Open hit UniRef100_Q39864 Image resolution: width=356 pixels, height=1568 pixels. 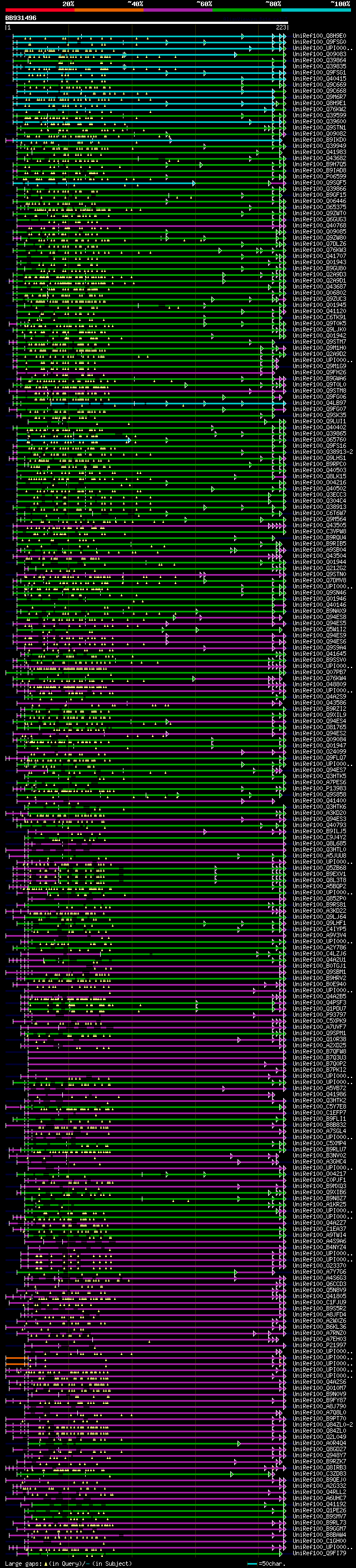tap(319, 60)
